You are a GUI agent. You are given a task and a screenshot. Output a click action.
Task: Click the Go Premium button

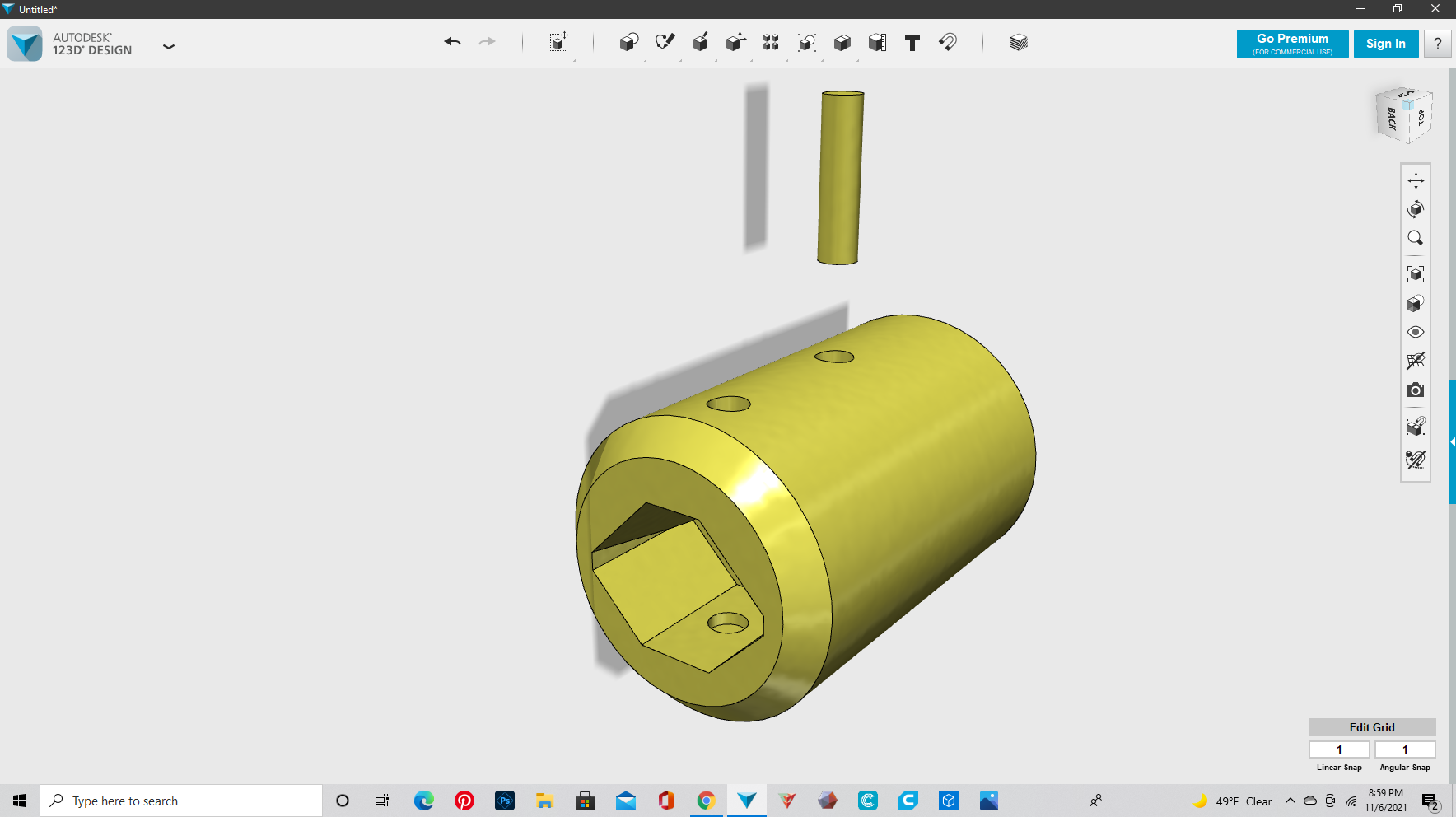[x=1292, y=44]
